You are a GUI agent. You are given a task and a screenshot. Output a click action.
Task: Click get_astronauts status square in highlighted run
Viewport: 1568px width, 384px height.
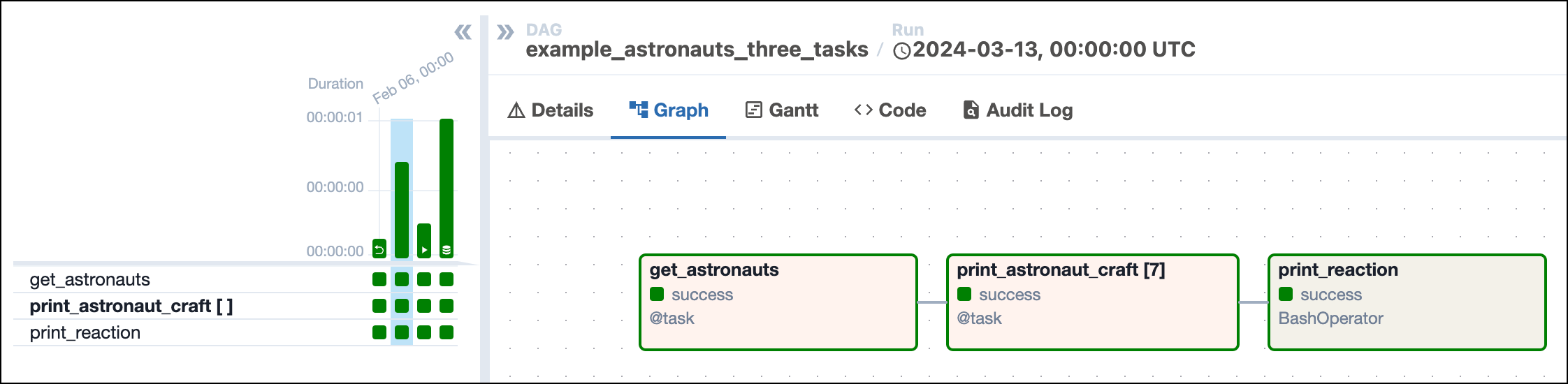tap(402, 279)
